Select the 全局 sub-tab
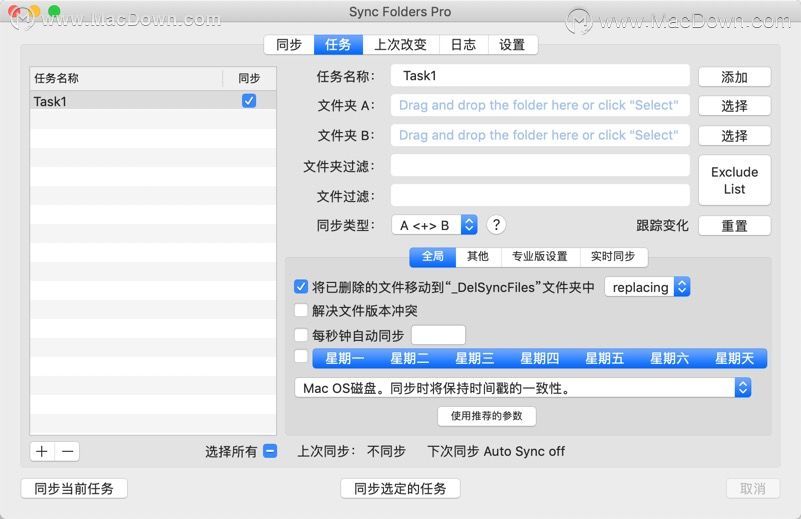The height and width of the screenshot is (519, 801). pos(433,256)
